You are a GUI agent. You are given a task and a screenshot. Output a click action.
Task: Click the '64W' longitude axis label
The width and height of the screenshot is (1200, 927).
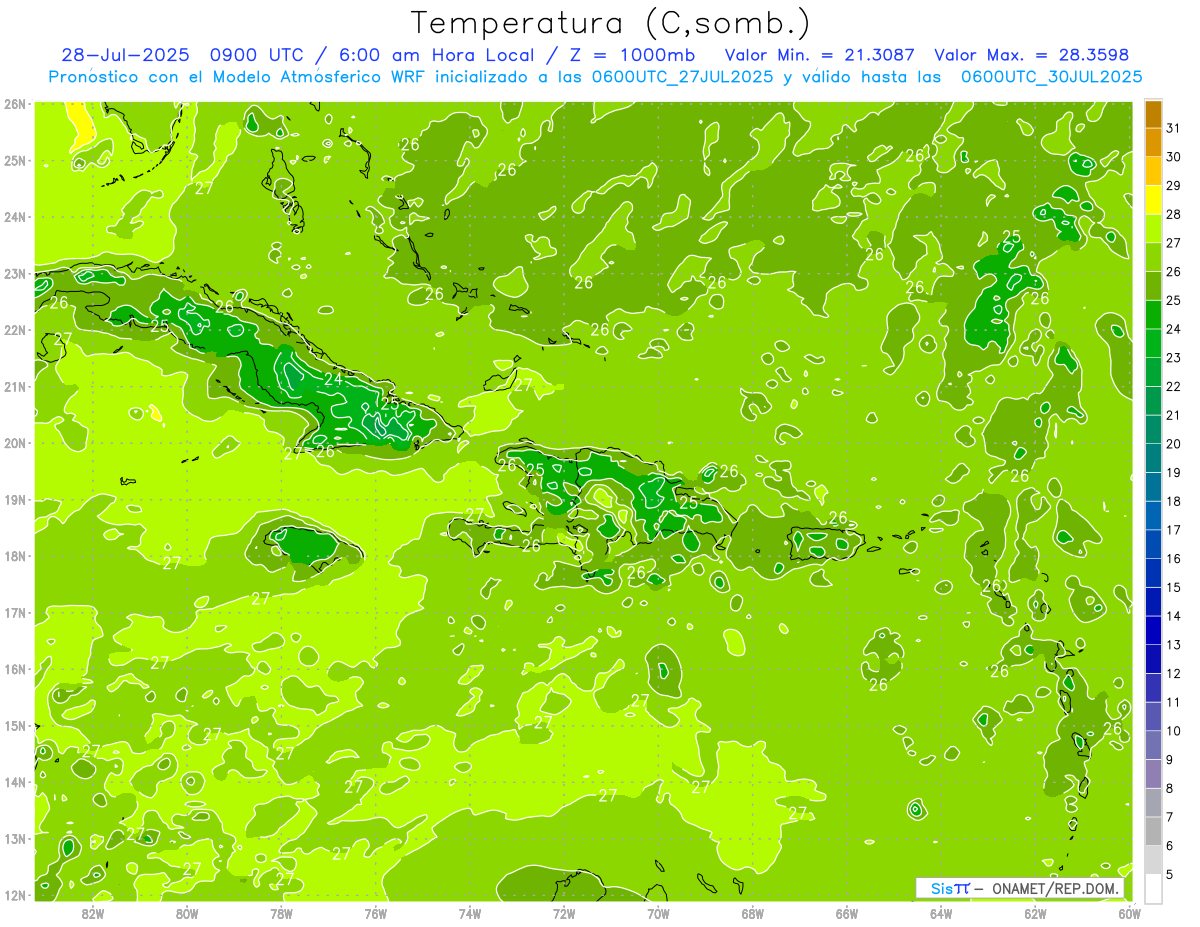tap(941, 912)
